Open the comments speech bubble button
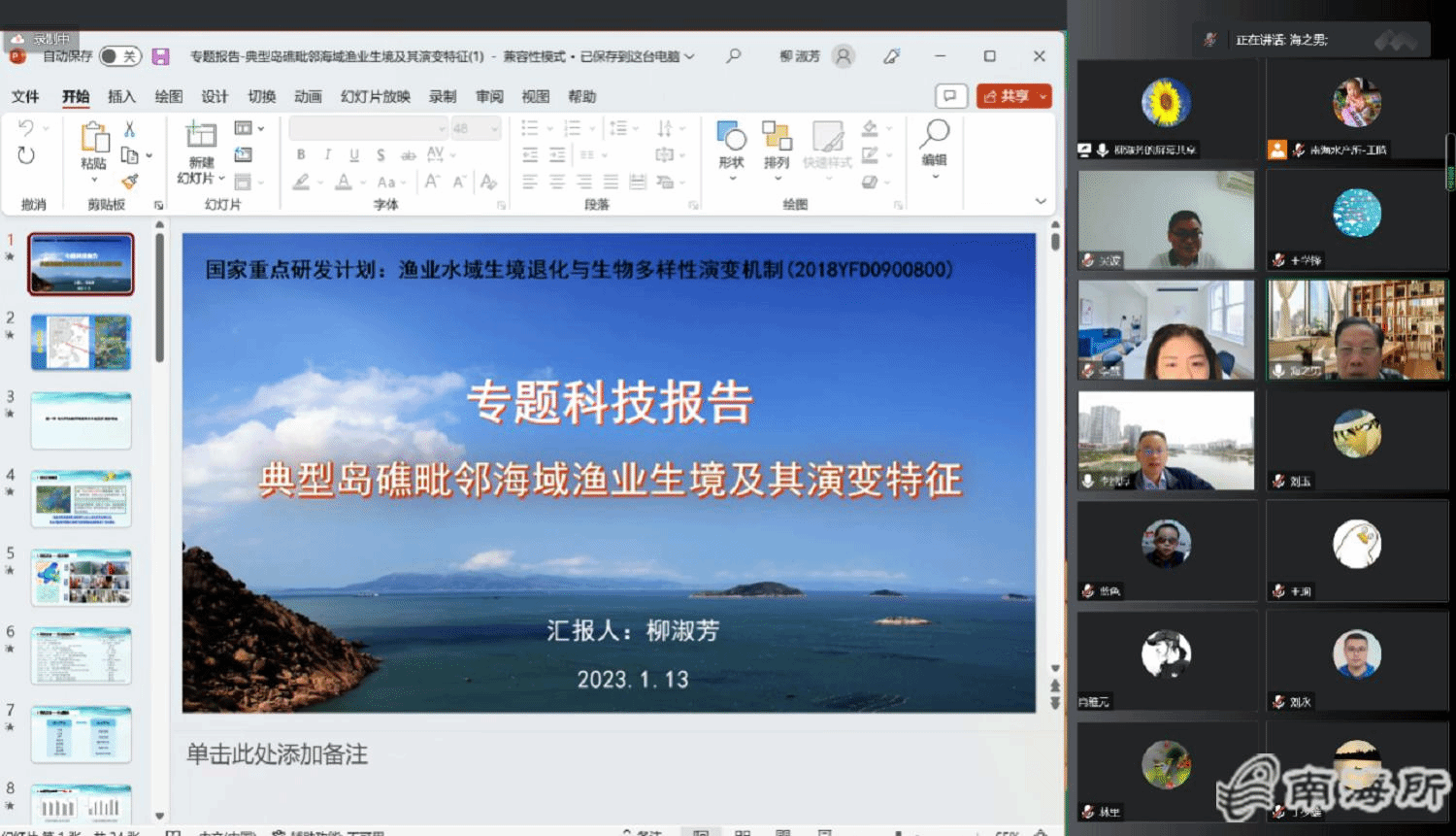The image size is (1456, 836). [x=950, y=96]
